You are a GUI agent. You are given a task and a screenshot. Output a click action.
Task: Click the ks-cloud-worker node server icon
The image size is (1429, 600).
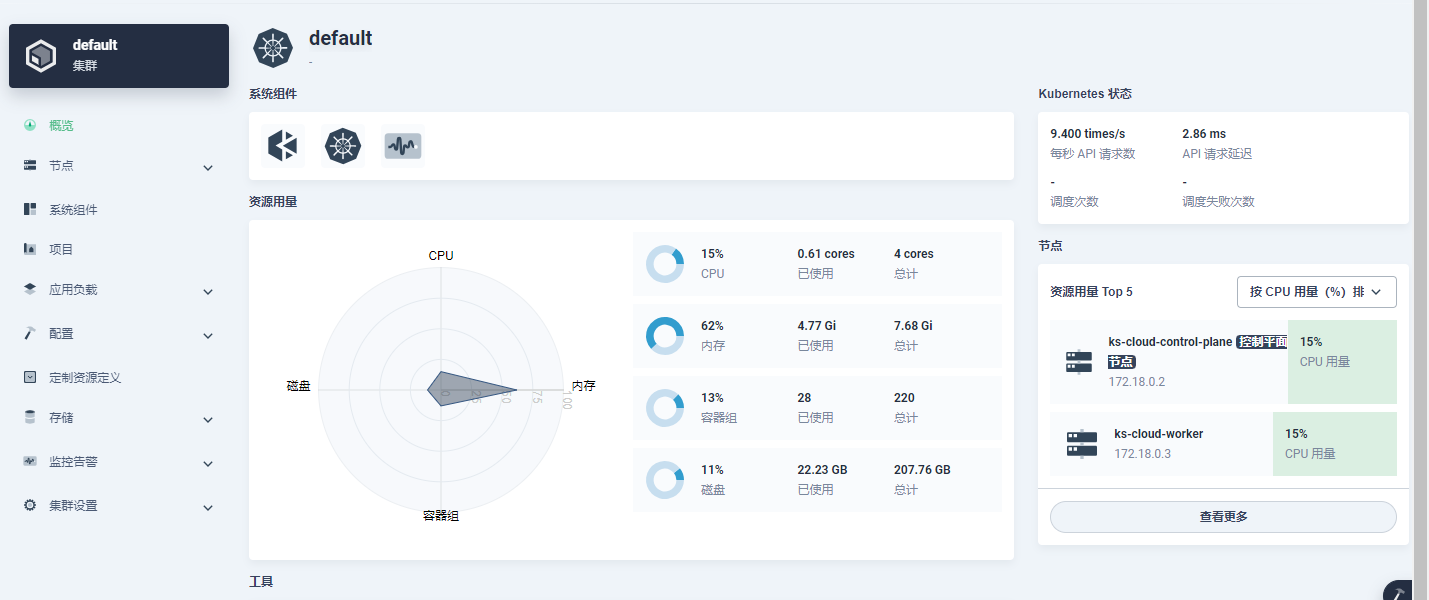[1082, 444]
